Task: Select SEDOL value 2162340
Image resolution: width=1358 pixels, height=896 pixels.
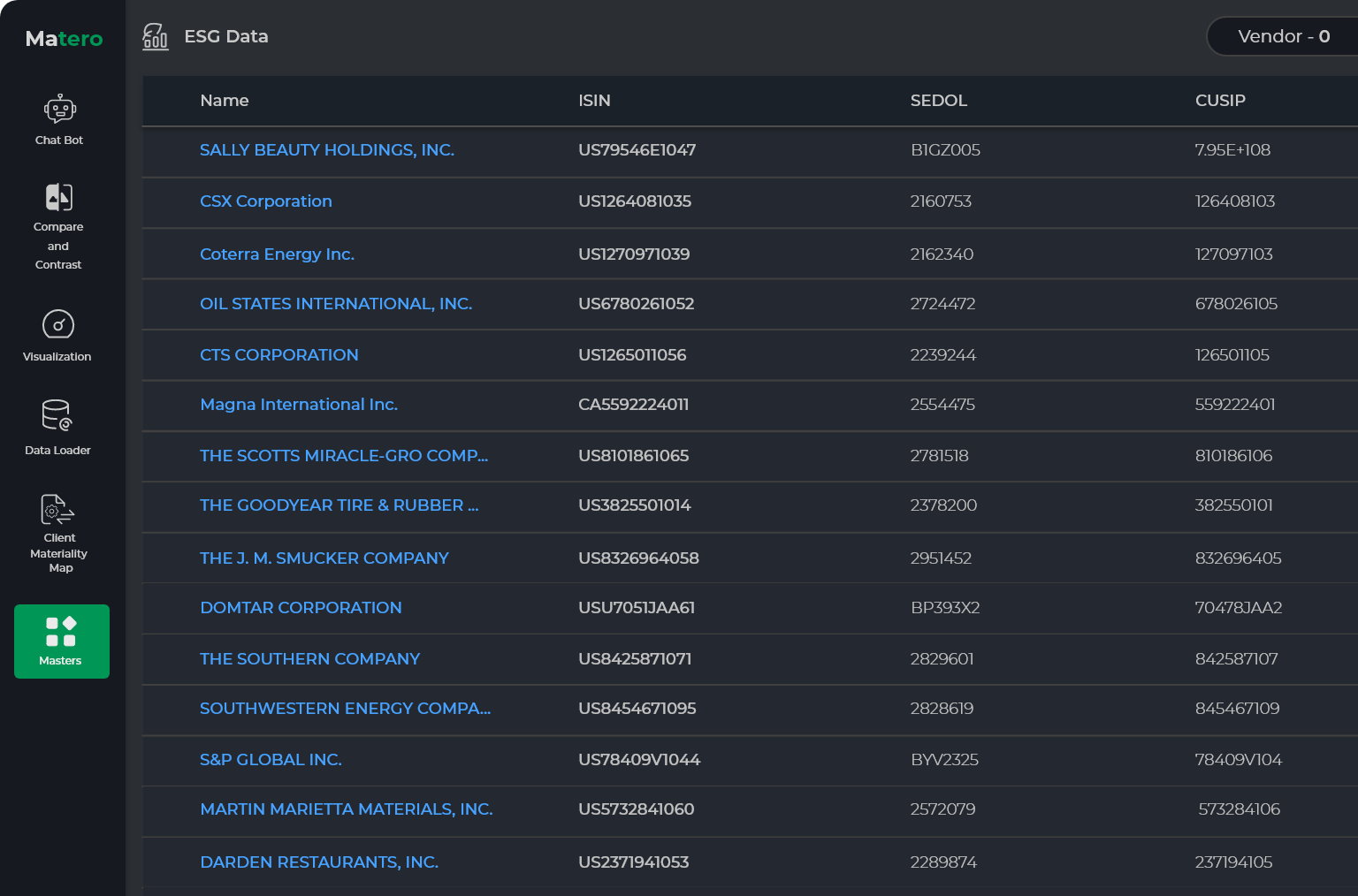Action: click(x=942, y=254)
